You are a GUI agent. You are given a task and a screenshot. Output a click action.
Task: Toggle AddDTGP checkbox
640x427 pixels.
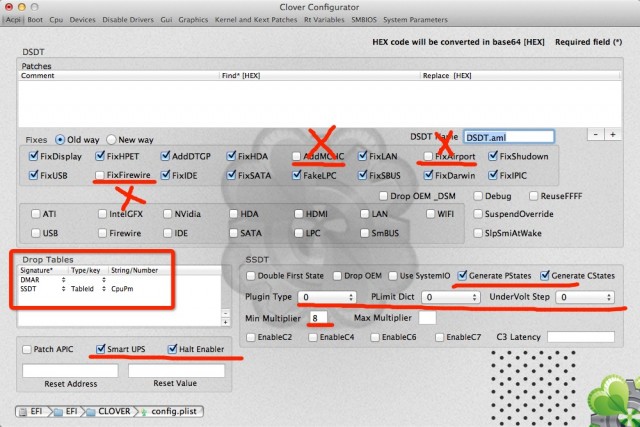click(x=165, y=156)
